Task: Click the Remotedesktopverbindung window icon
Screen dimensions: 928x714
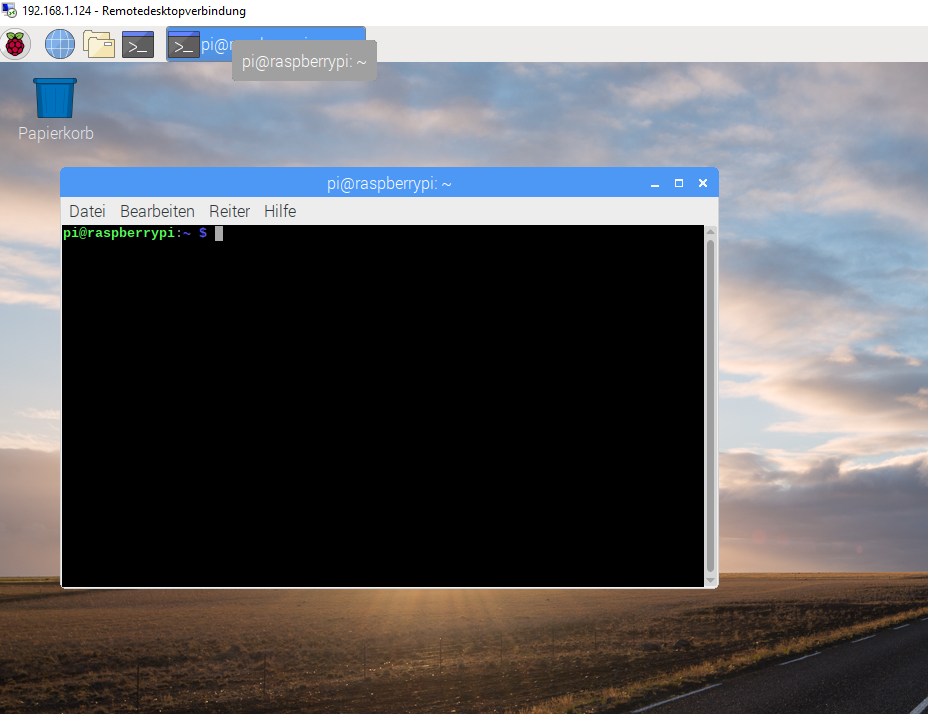Action: click(9, 11)
